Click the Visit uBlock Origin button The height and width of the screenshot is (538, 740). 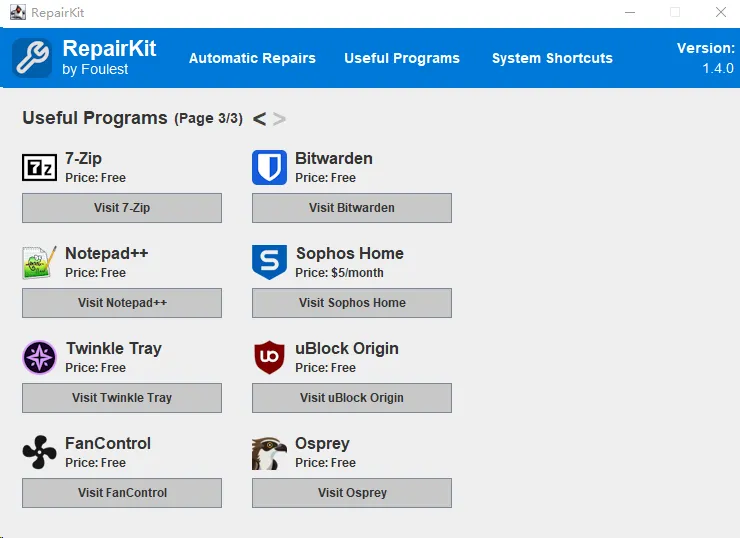[x=352, y=398]
